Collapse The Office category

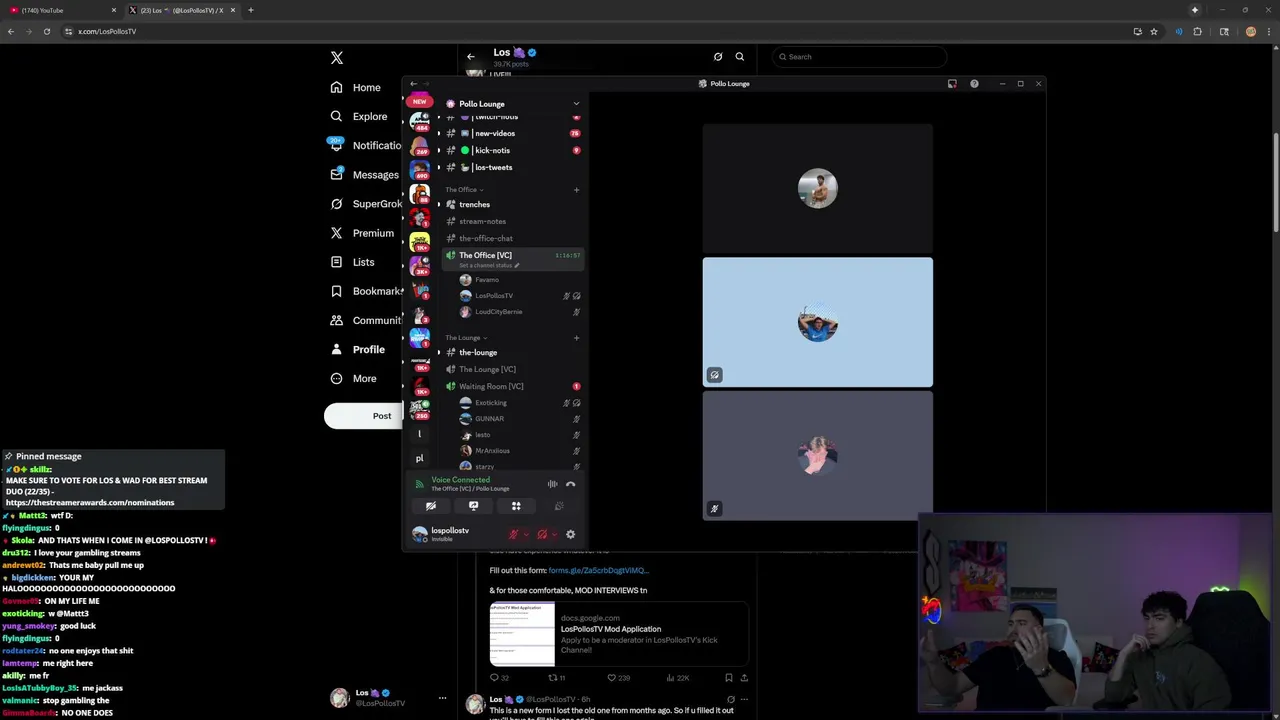click(464, 190)
